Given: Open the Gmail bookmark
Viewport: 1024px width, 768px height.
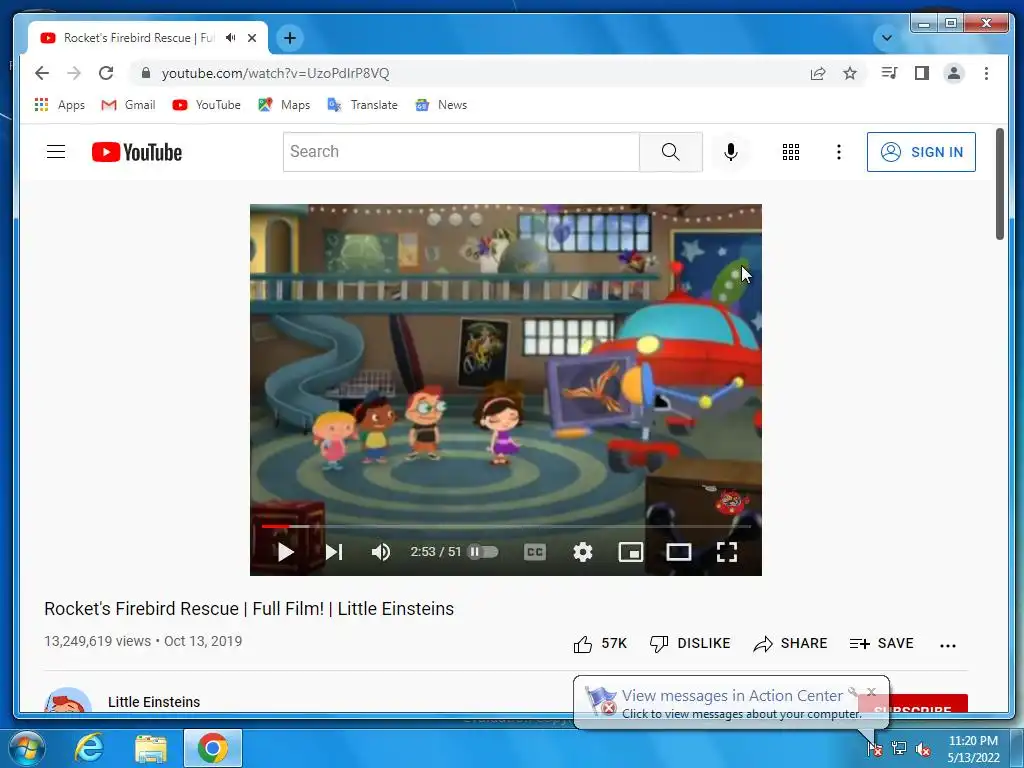Looking at the screenshot, I should click(x=128, y=104).
